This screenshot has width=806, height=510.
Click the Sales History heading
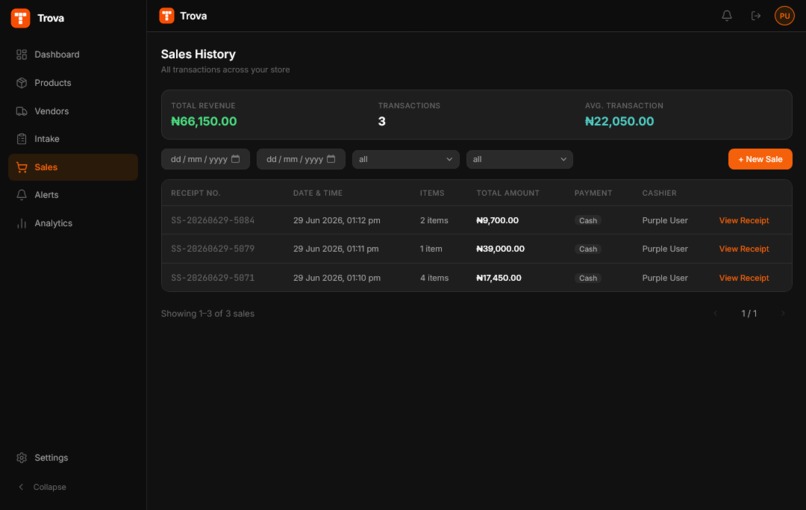pos(198,54)
